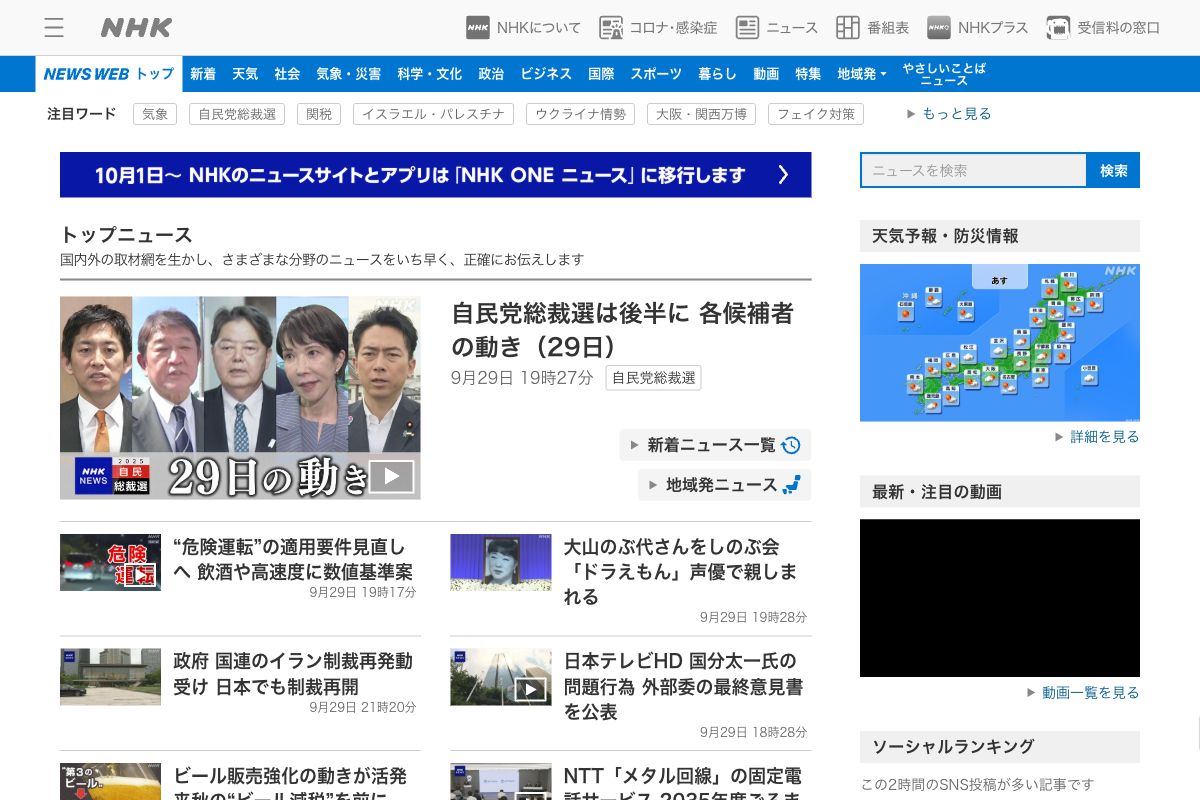Click the 番組表 schedule grid icon
The image size is (1200, 800).
[x=848, y=28]
